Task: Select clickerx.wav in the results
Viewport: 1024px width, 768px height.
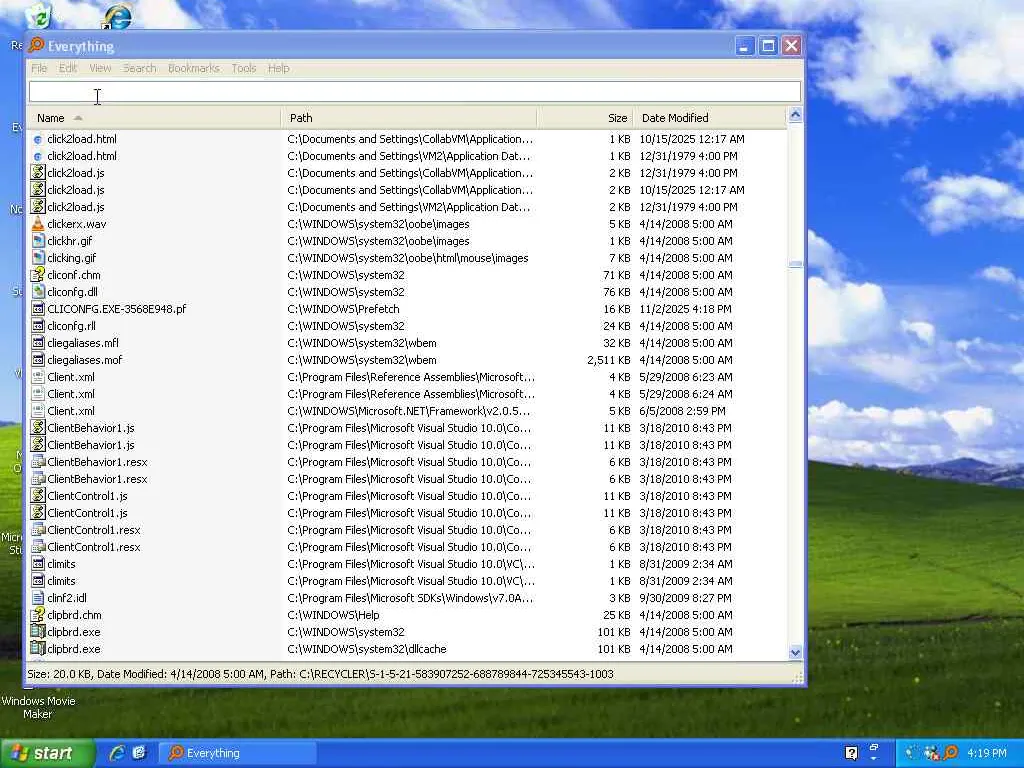Action: pos(76,224)
